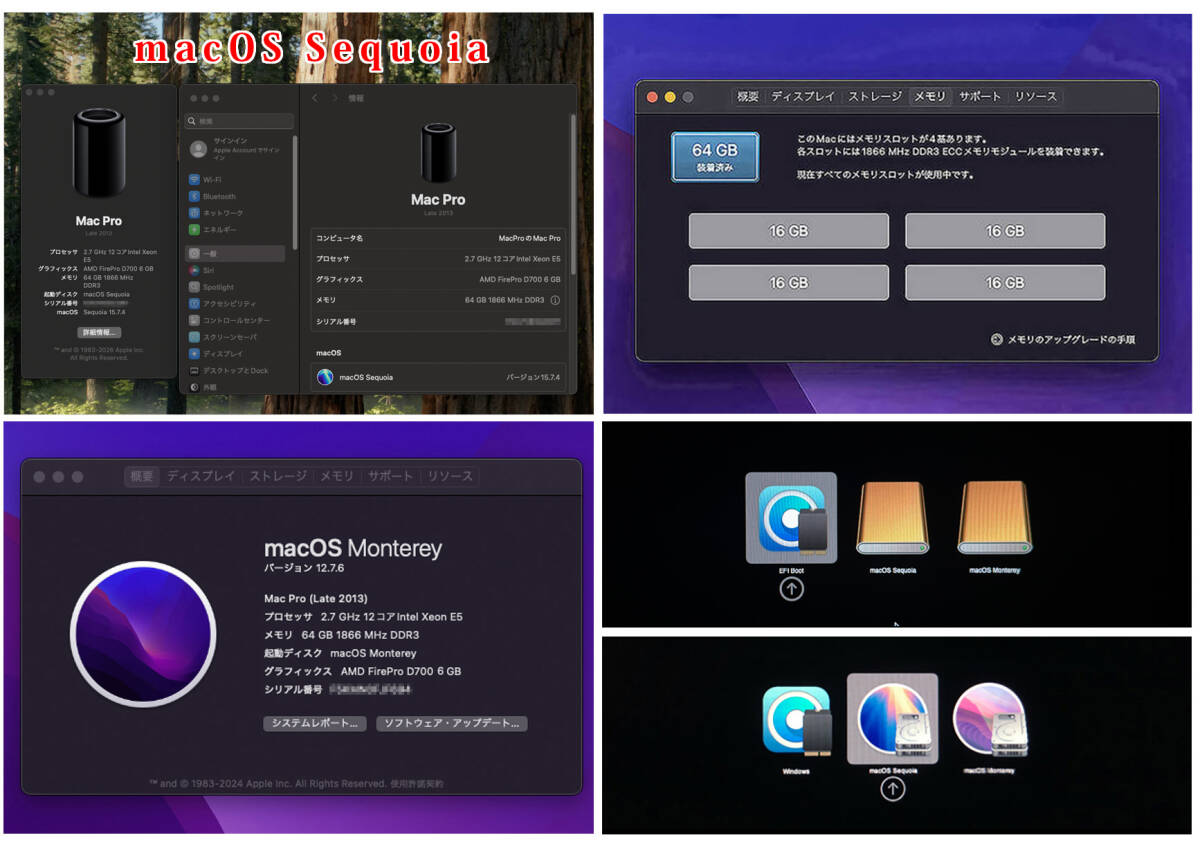1200x851 pixels.
Task: Click the Mac Pro image in the small About window
Action: [x=98, y=153]
